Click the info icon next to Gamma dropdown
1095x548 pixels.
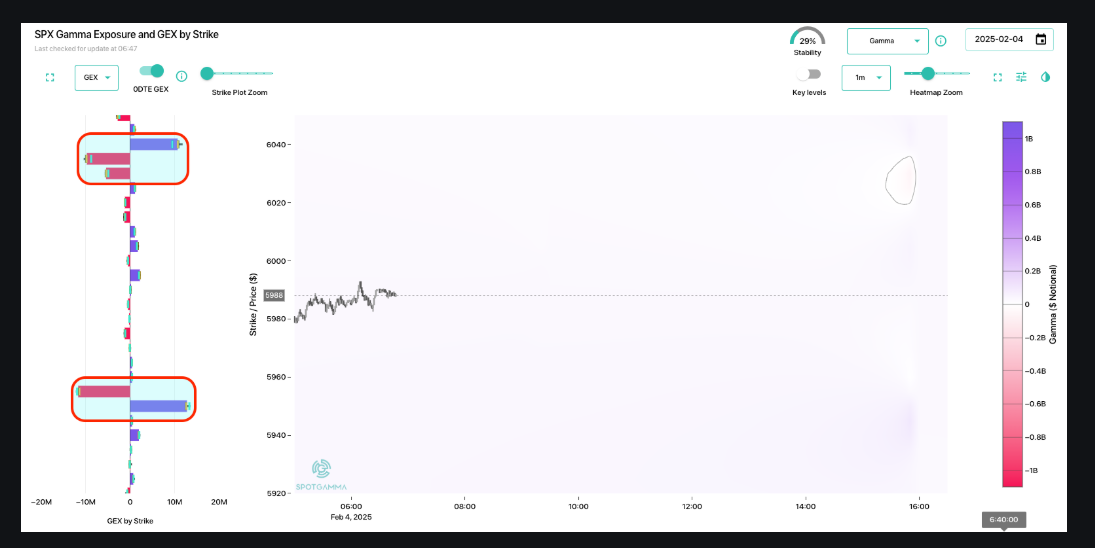point(941,41)
